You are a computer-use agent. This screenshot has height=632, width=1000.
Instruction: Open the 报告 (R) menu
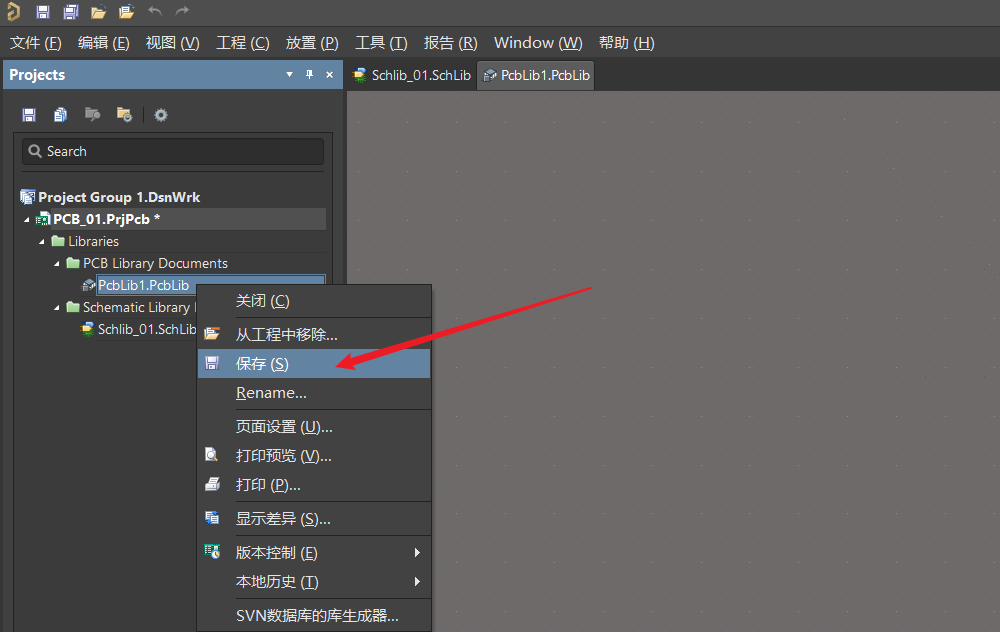pos(450,43)
